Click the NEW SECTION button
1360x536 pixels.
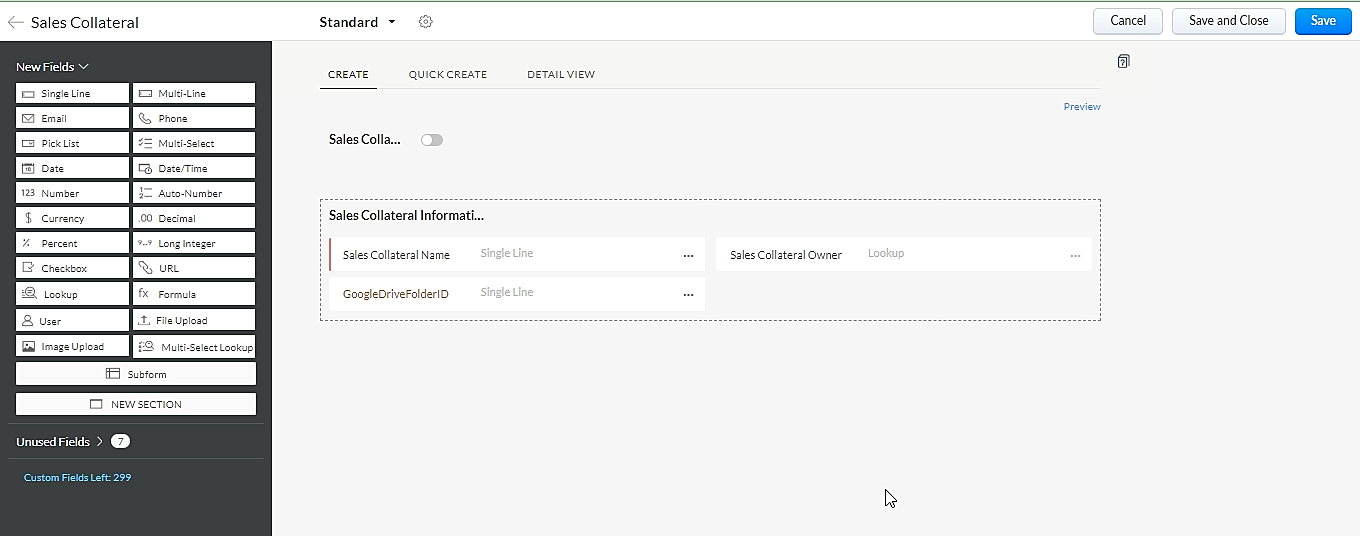136,404
